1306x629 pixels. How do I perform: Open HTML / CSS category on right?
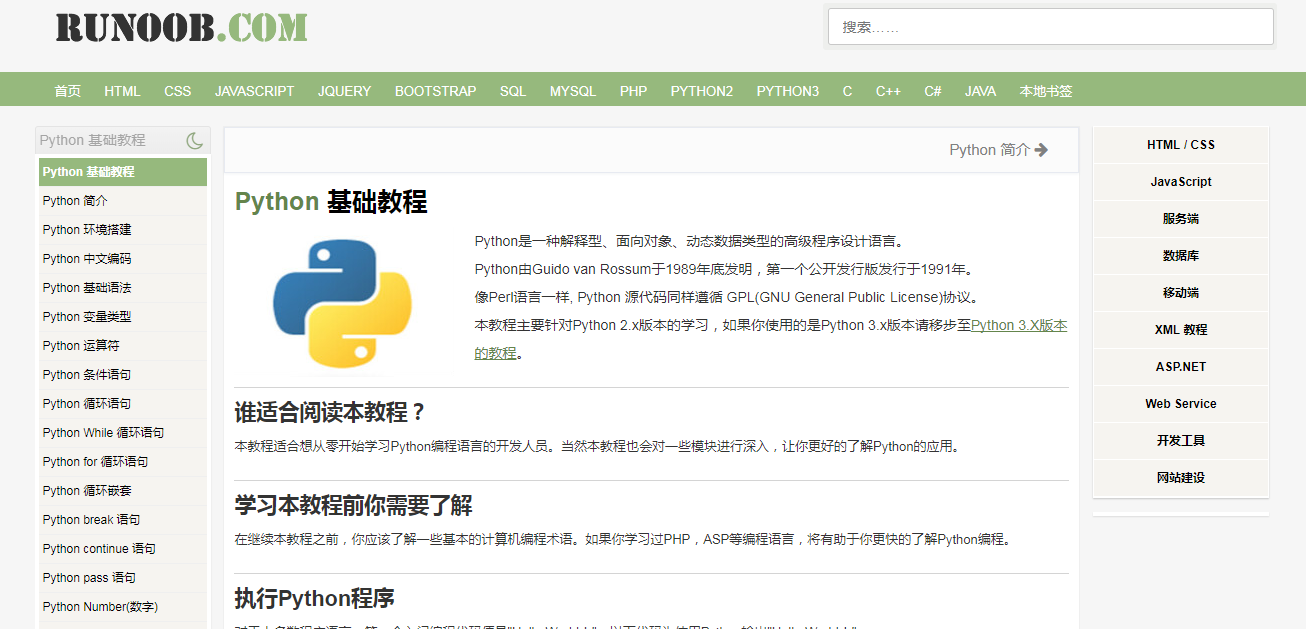click(1181, 145)
